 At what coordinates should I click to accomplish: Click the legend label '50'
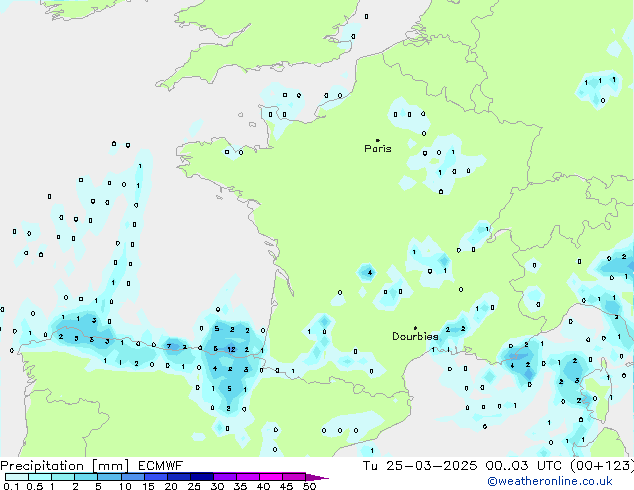tap(309, 486)
